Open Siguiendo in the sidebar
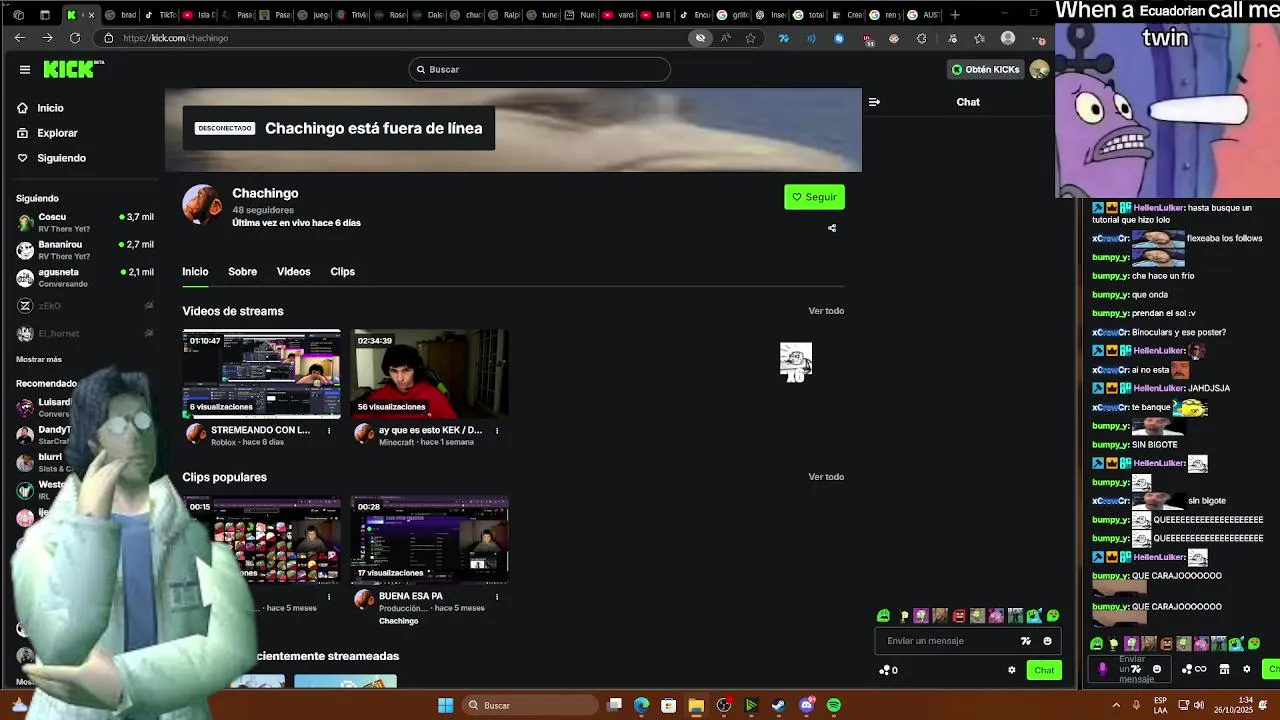 (61, 158)
